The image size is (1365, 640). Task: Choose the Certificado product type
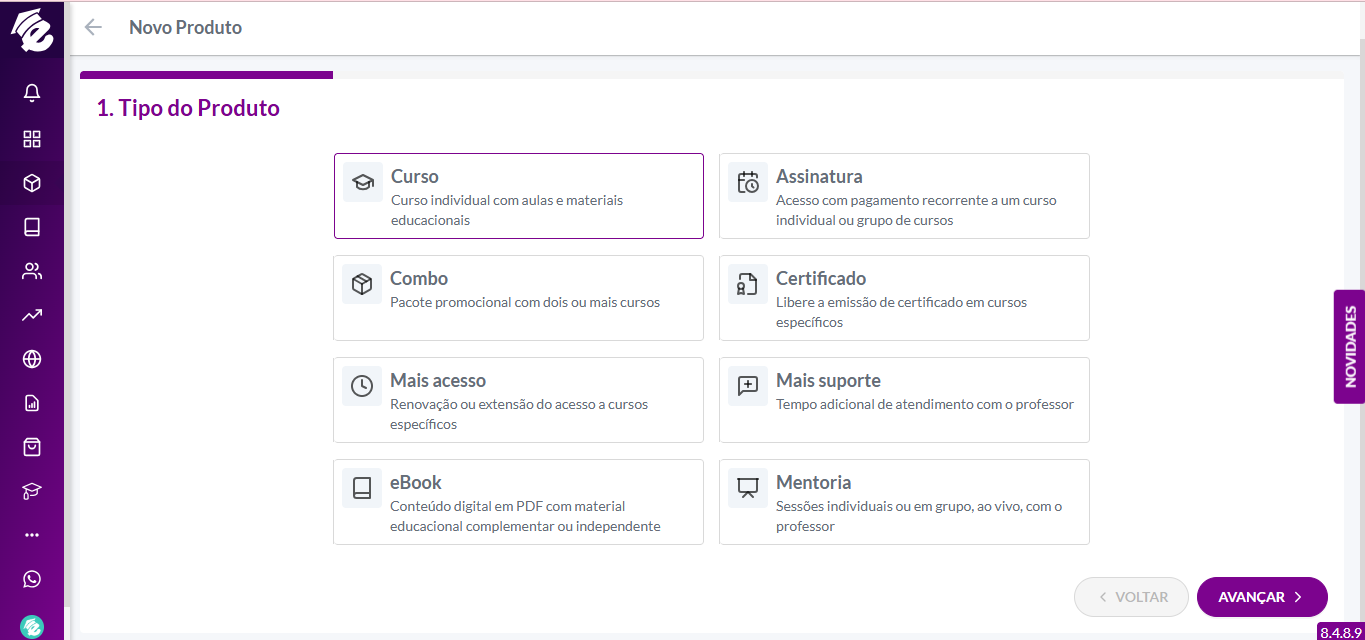coord(904,298)
